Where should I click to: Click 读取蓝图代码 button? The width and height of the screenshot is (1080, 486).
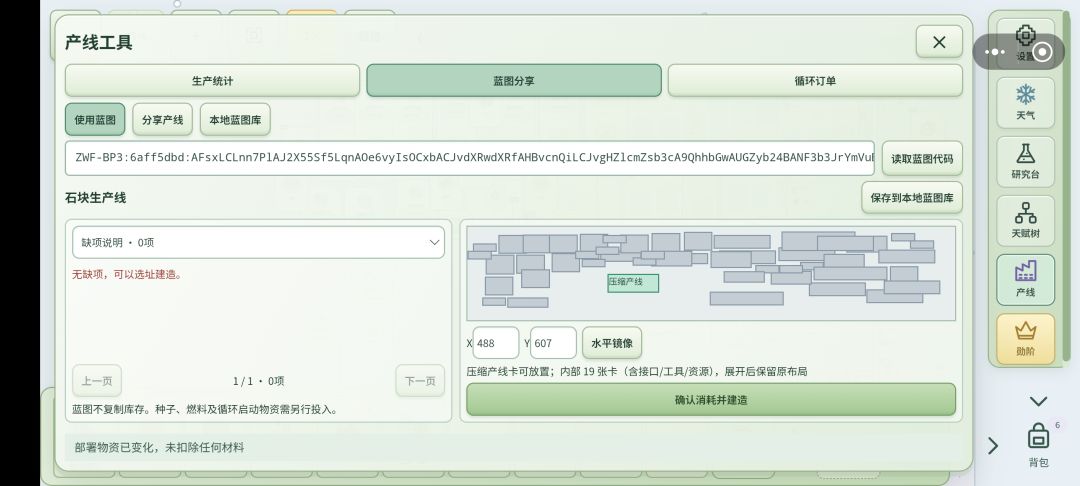[922, 158]
